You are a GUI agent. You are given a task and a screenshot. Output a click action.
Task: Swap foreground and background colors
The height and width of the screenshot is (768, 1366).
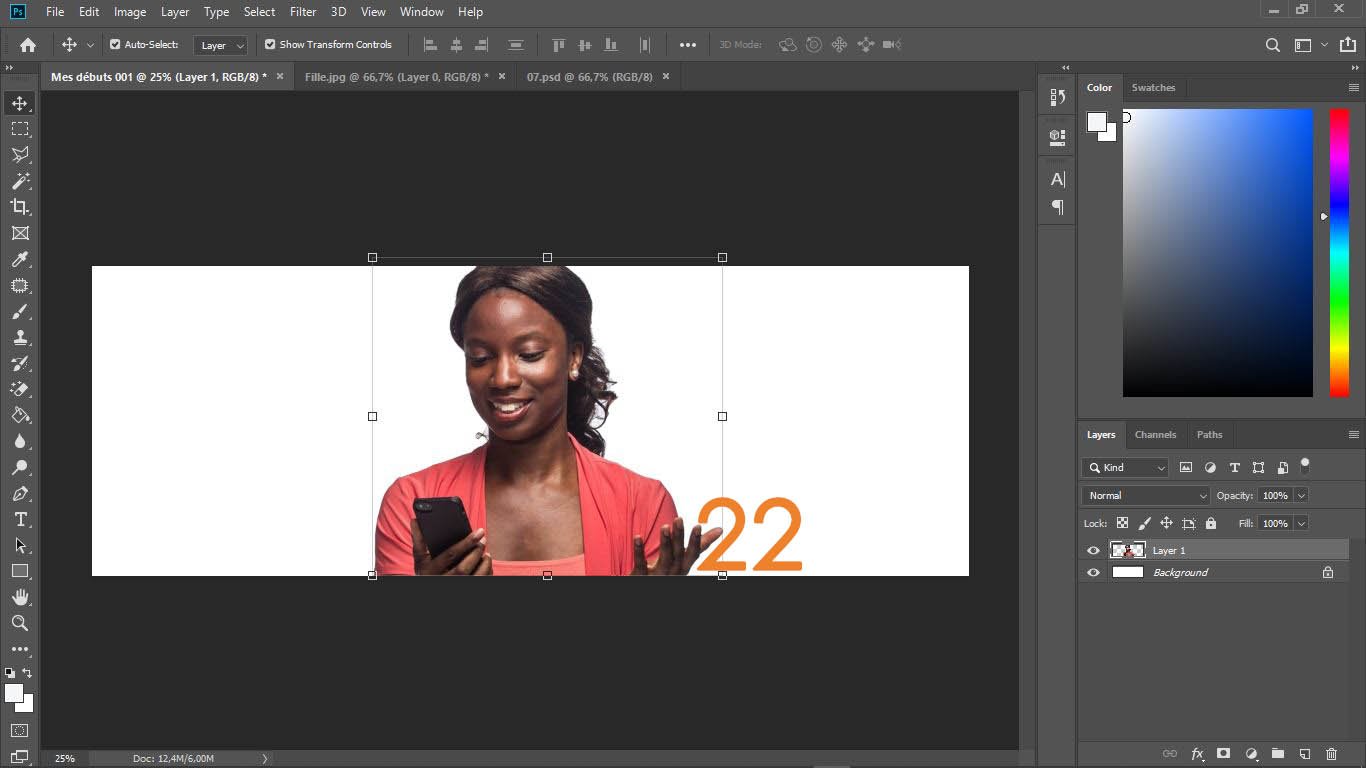tap(27, 673)
